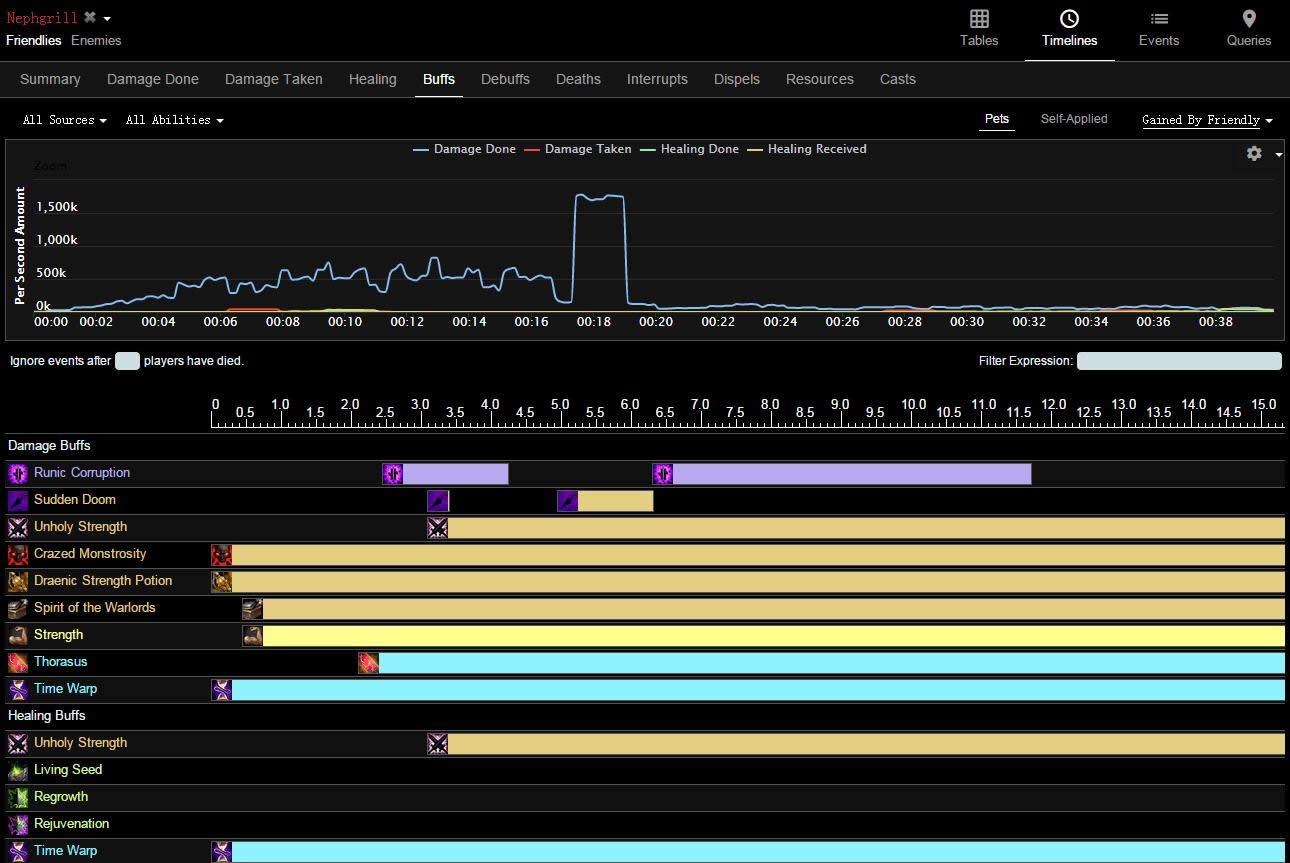Switch to the Damage Taken tab
Image resolution: width=1290 pixels, height=863 pixels.
(x=273, y=79)
